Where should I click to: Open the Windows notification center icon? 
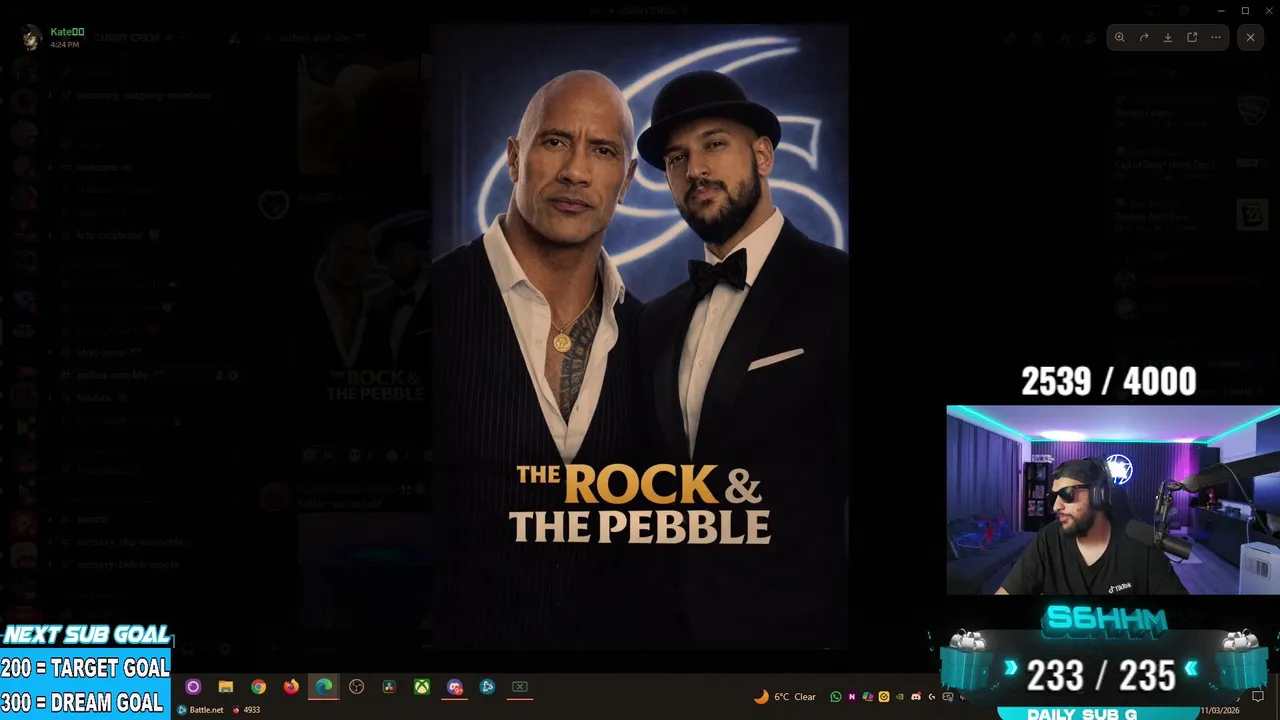click(x=1258, y=697)
